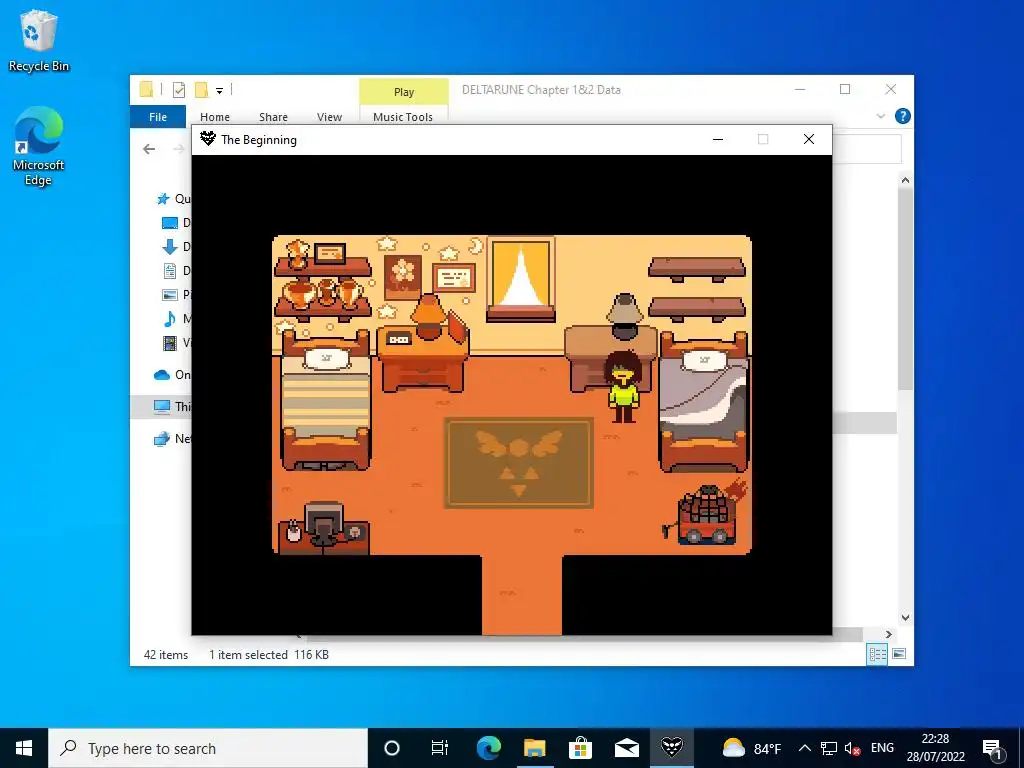Open Mail app from taskbar

pyautogui.click(x=626, y=748)
